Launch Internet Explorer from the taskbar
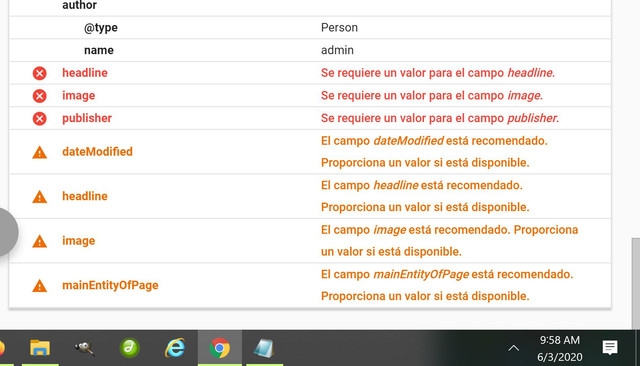 pyautogui.click(x=175, y=348)
